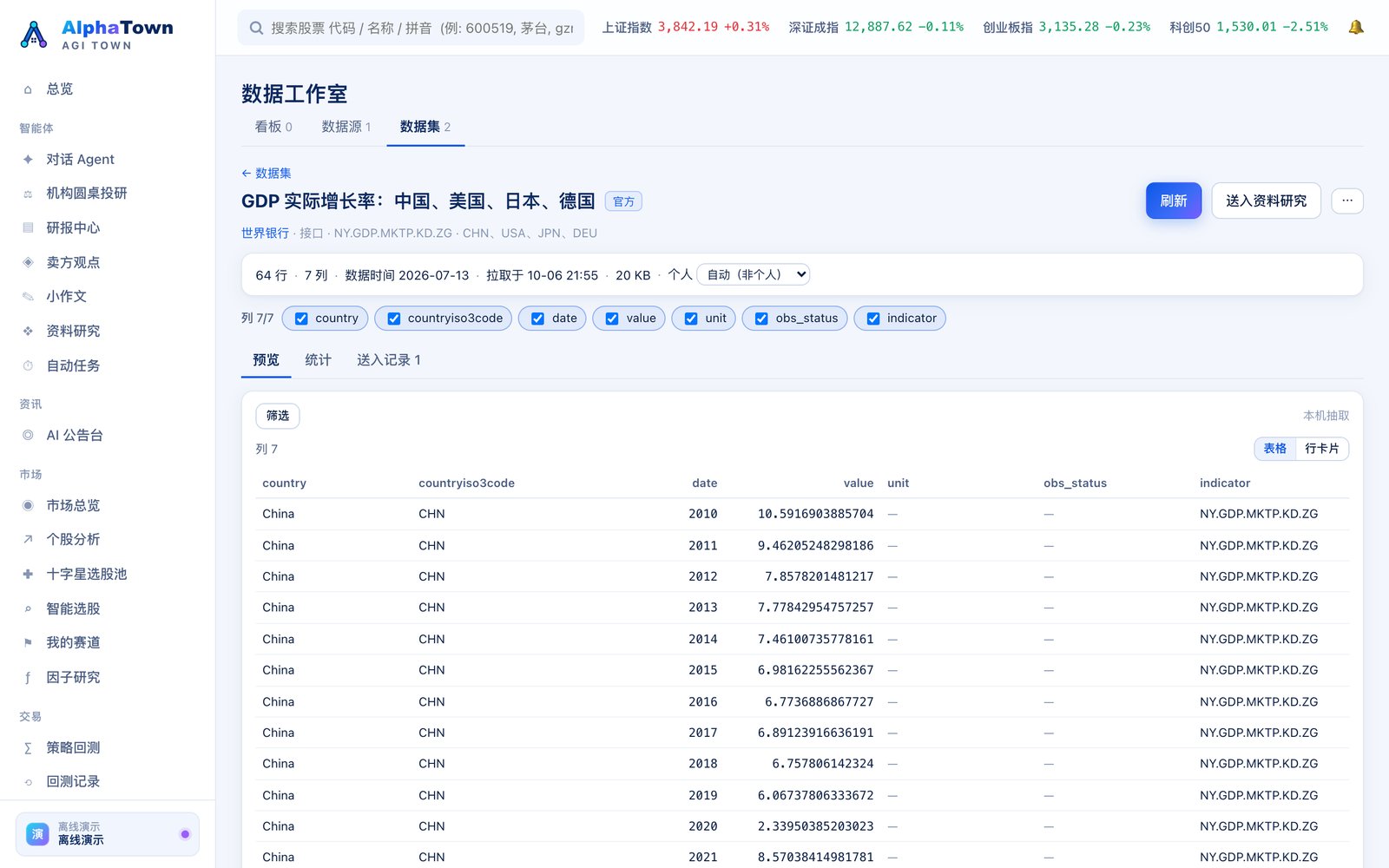Screen dimensions: 1389x868
Task: Click the 总览 home icon
Action: pos(28,89)
